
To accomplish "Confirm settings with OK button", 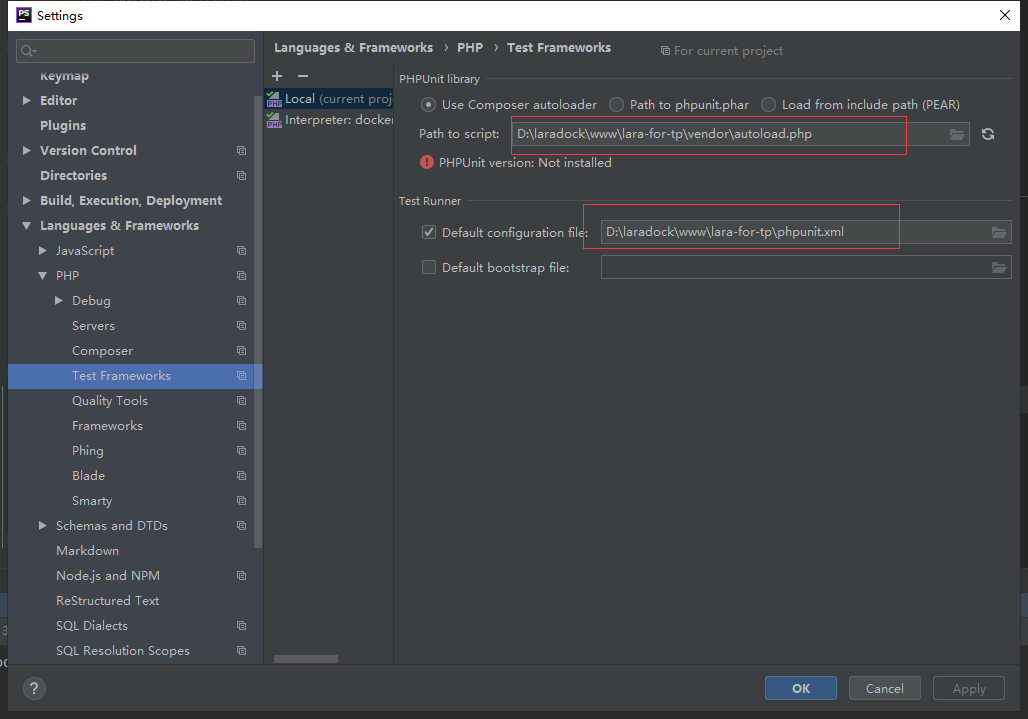I will pos(801,688).
